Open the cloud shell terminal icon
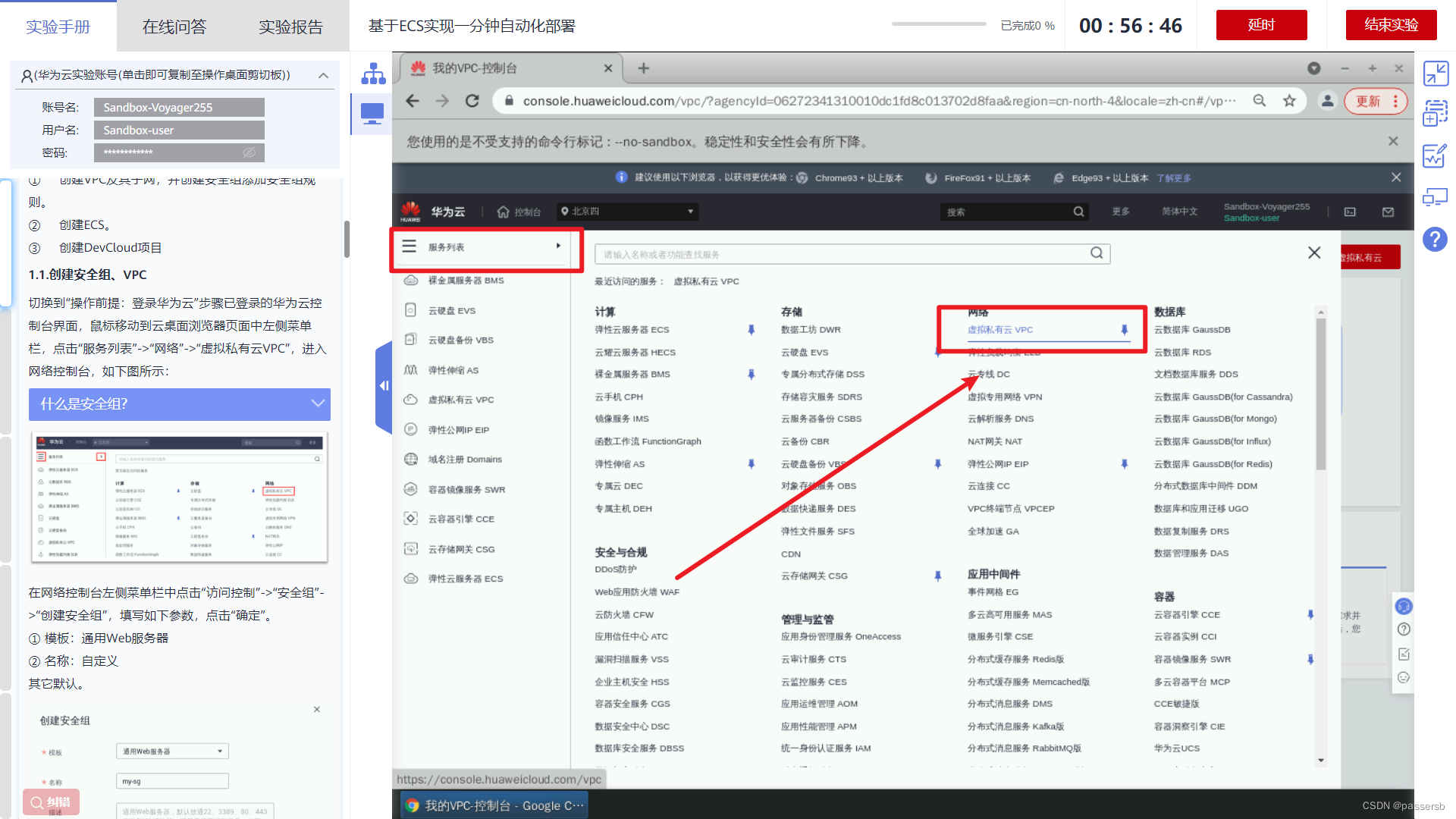 pyautogui.click(x=1350, y=212)
